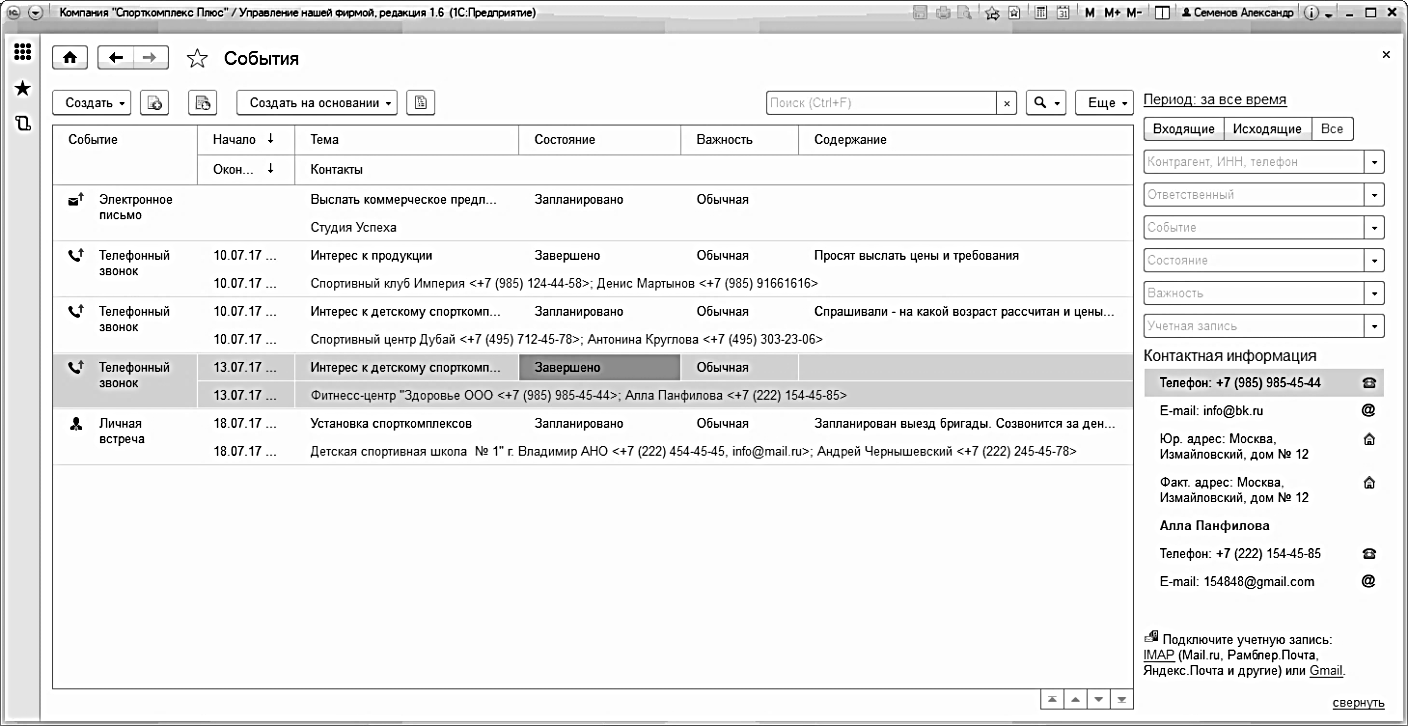Open the IMAP account connection link

[1159, 655]
